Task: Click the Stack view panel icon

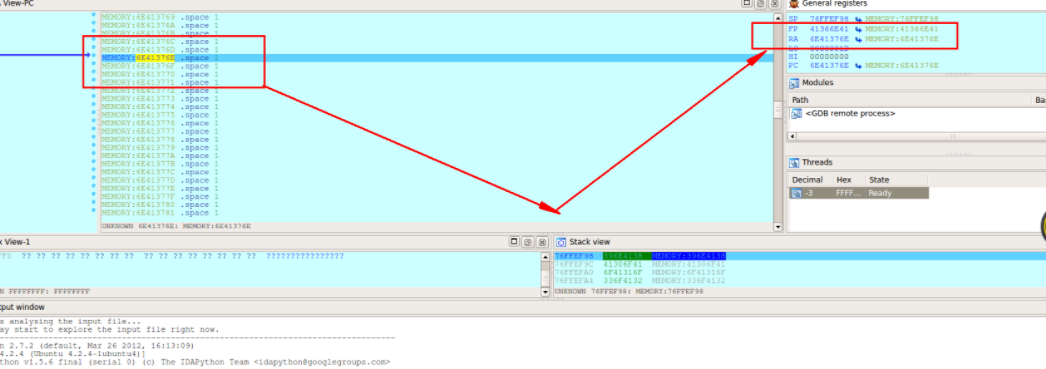Action: (x=561, y=242)
